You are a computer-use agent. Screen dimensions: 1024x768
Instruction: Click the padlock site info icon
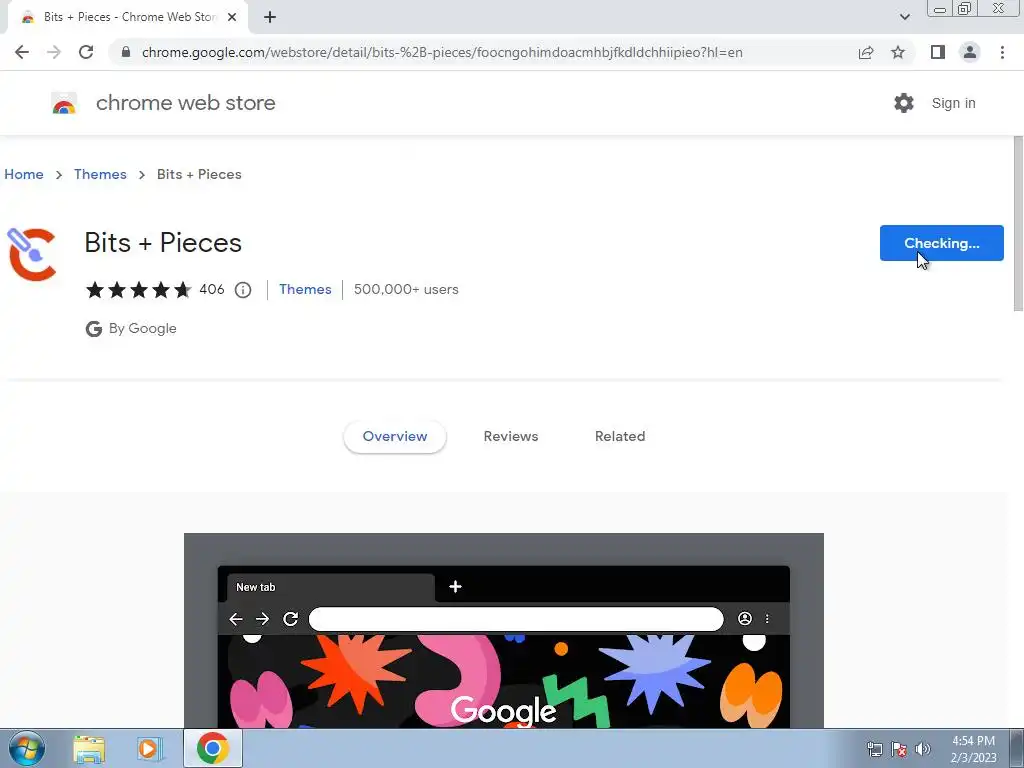[x=126, y=52]
